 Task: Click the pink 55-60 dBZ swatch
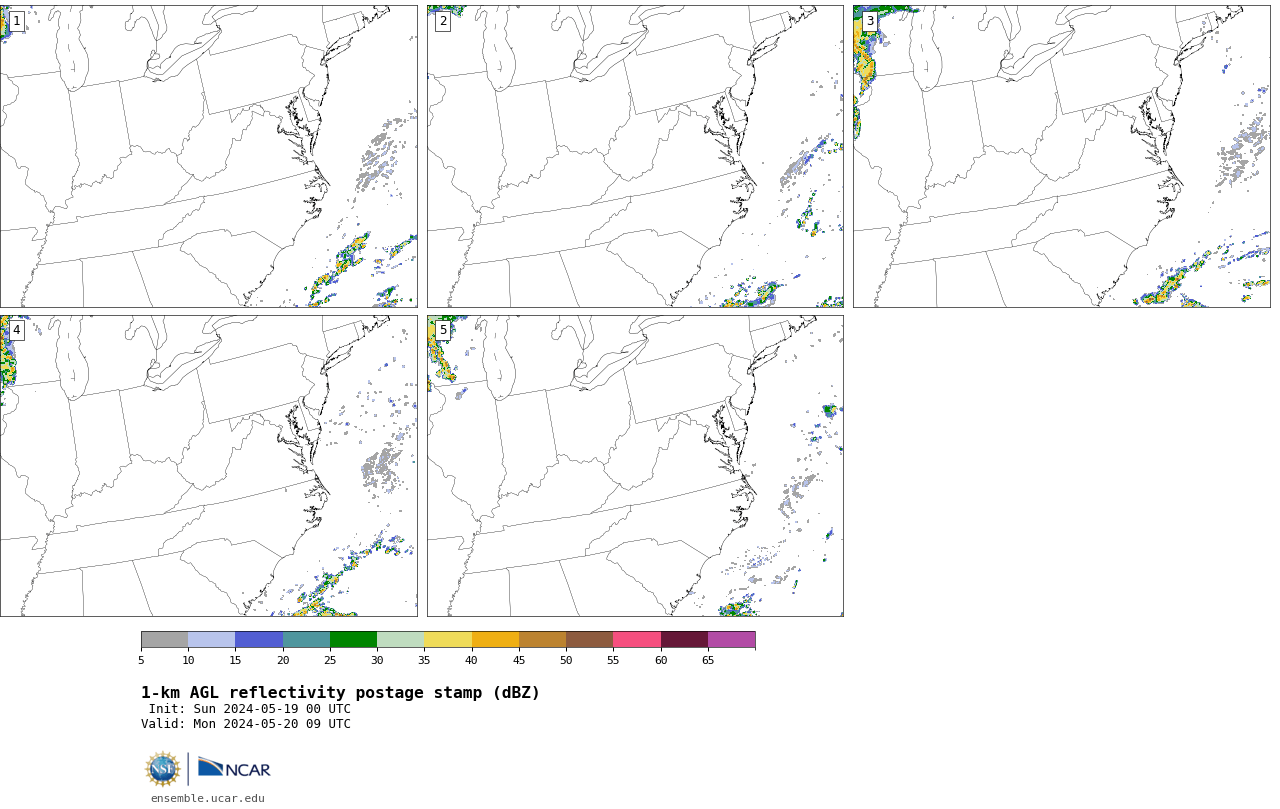point(637,640)
